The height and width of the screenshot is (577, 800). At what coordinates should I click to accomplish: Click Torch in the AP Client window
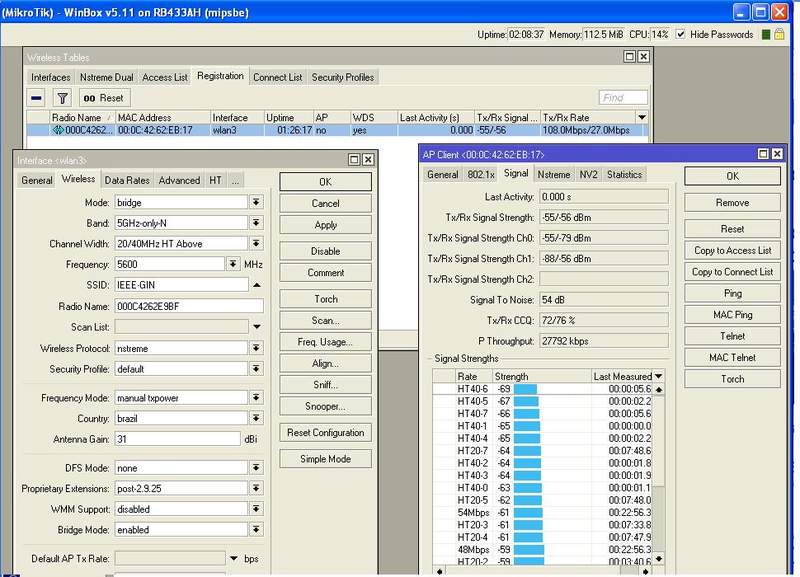pyautogui.click(x=732, y=379)
